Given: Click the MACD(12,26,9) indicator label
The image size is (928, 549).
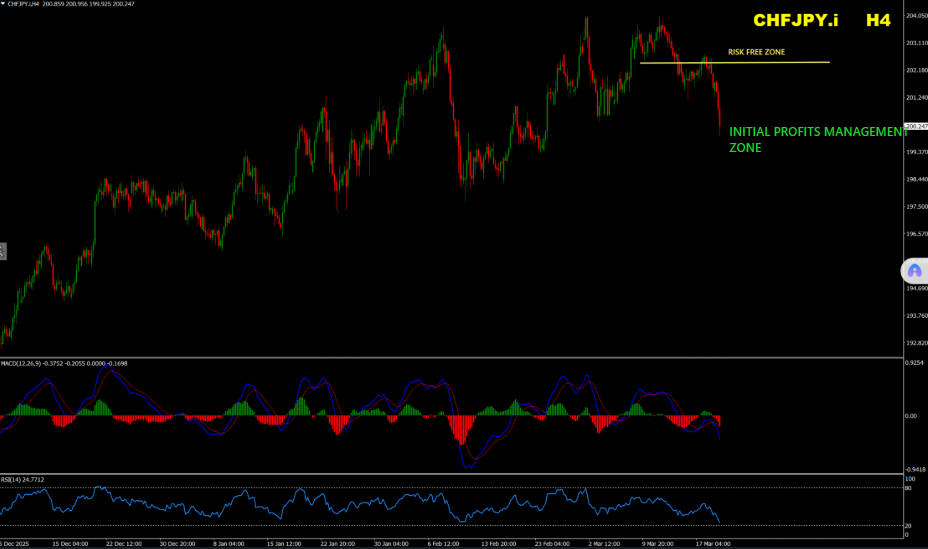Looking at the screenshot, I should [x=28, y=363].
